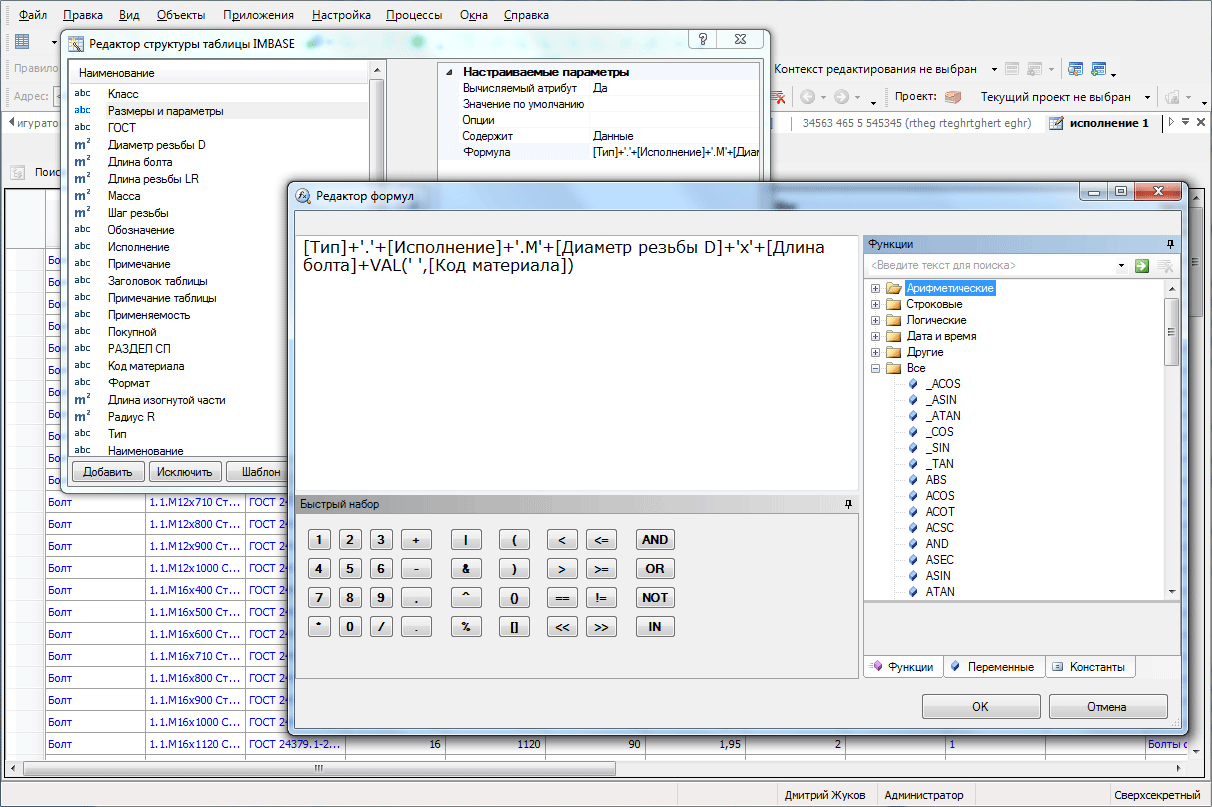Open the help question mark in table editor
This screenshot has height=807, width=1212.
[703, 40]
